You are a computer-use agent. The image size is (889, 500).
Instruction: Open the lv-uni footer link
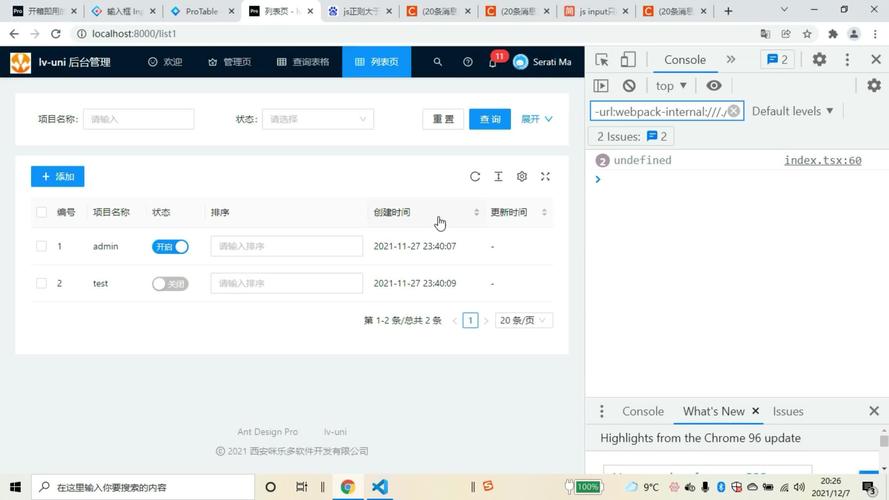point(335,431)
